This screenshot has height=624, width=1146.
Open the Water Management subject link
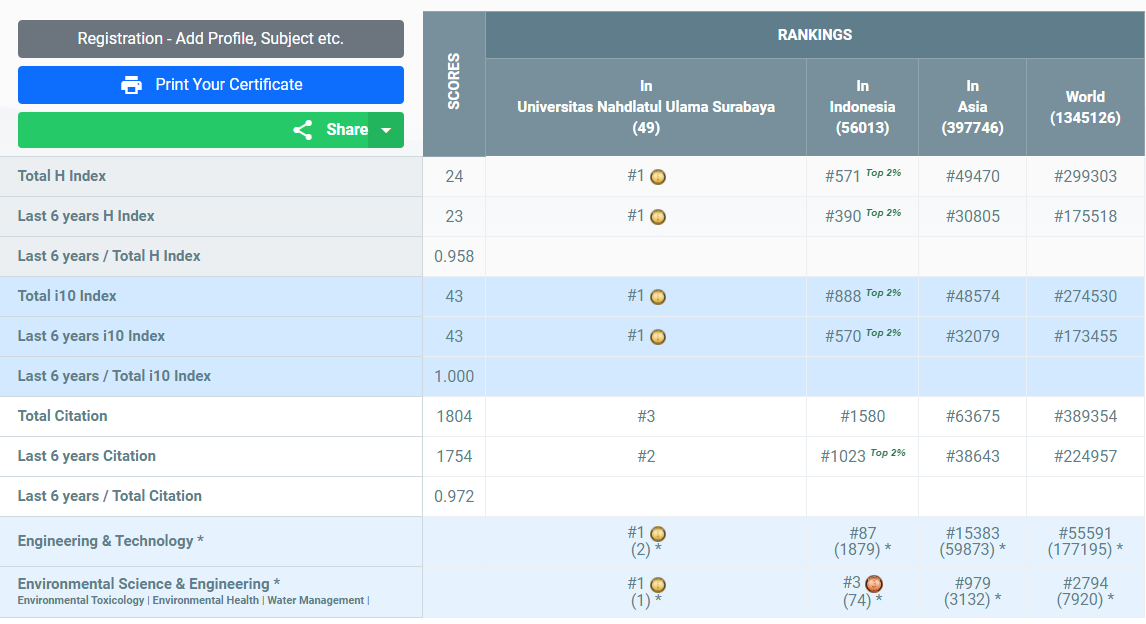315,601
